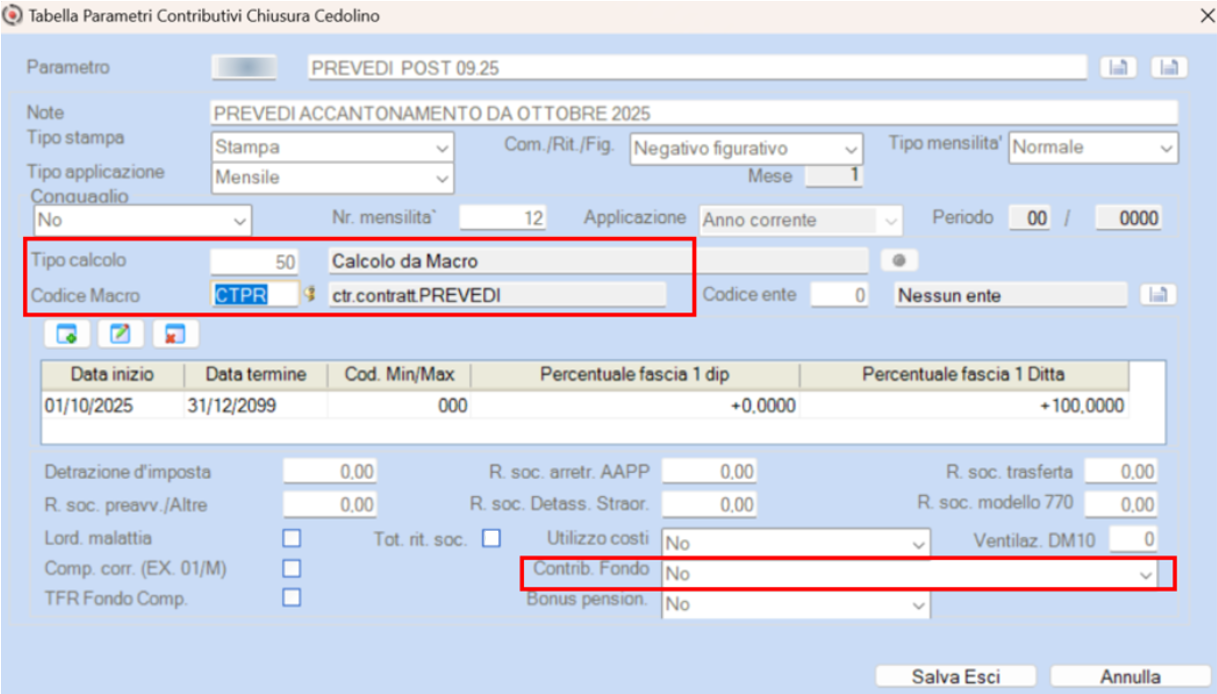Click the Data inizio column header
1217x694 pixels.
pyautogui.click(x=113, y=375)
